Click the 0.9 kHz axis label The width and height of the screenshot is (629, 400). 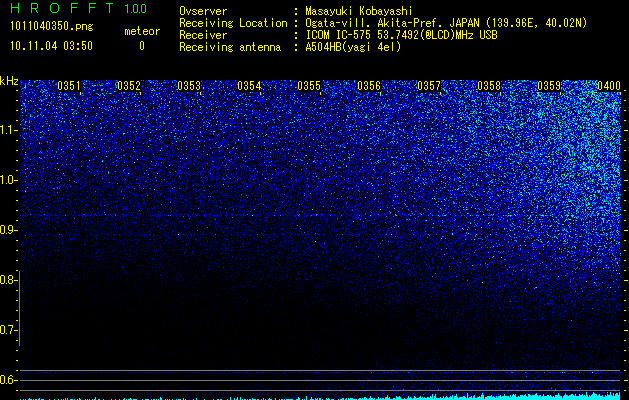[8, 230]
